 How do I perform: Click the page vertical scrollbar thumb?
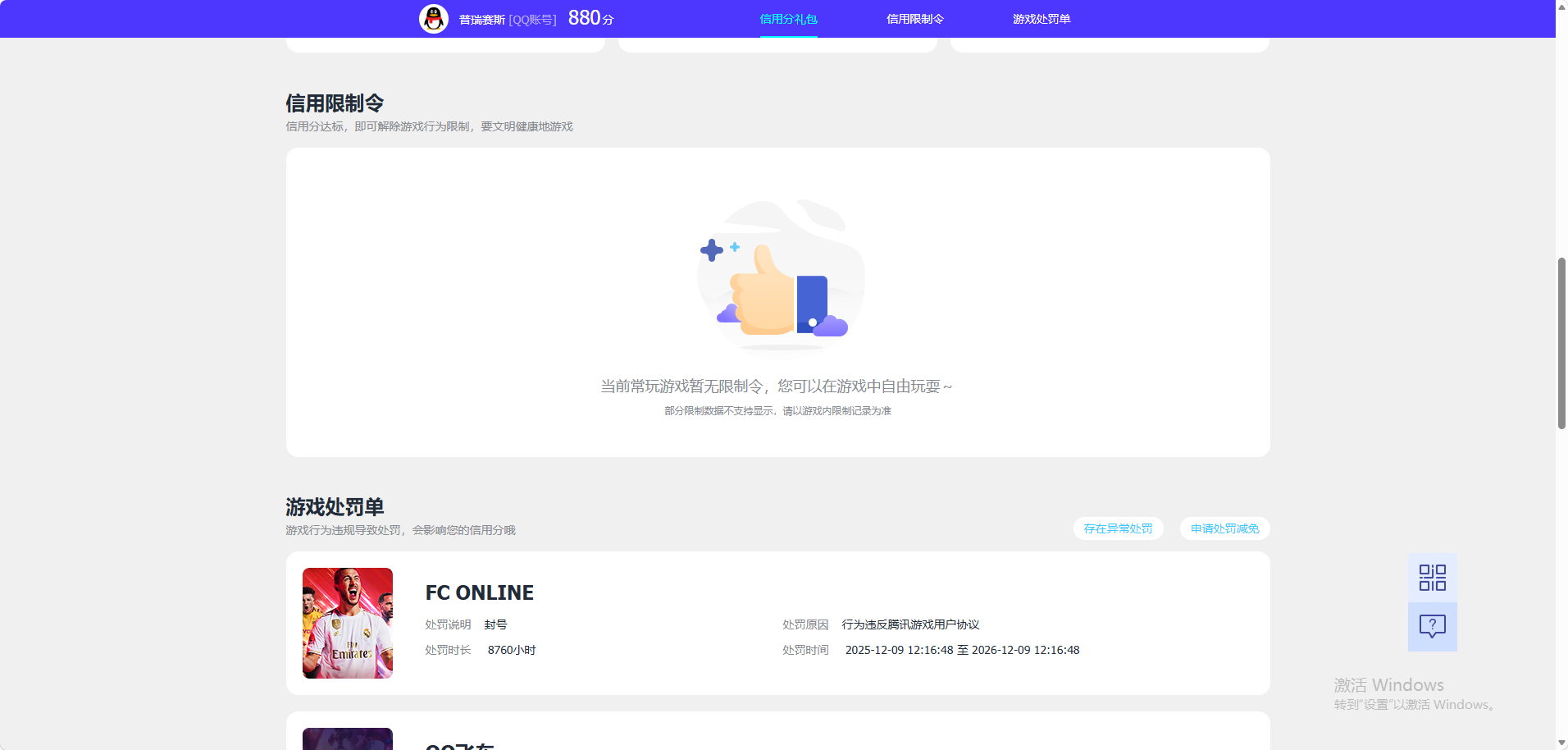[1561, 343]
